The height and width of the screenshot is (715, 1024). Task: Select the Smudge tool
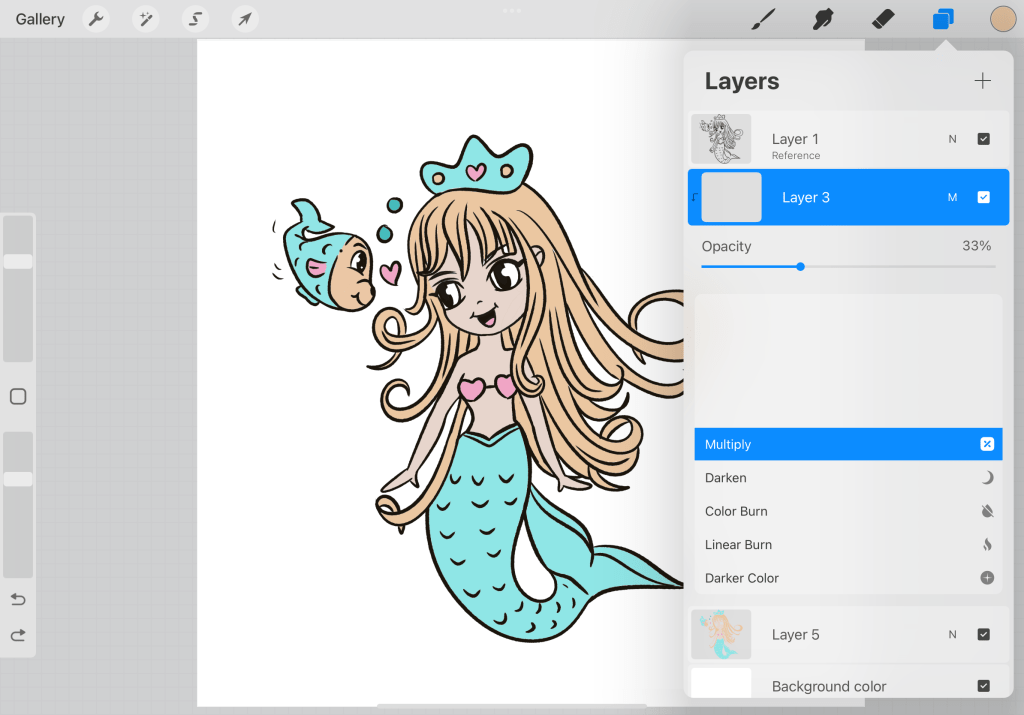coord(823,19)
